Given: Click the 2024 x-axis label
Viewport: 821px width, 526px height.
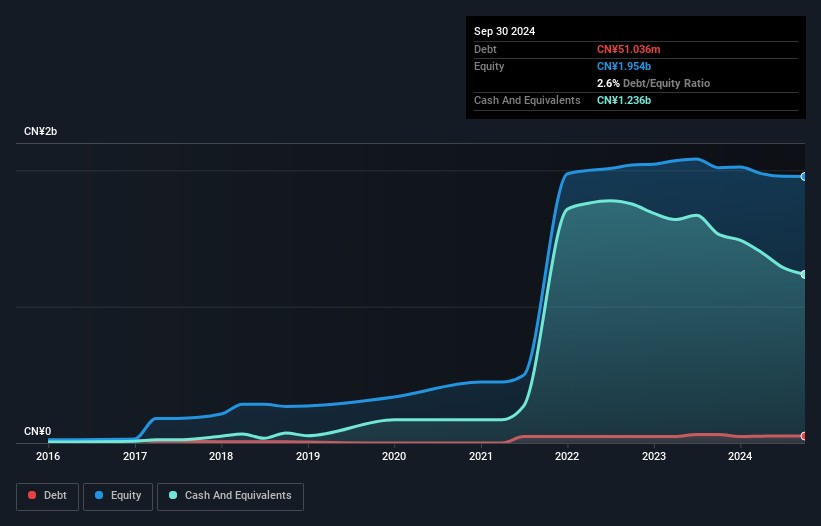Looking at the screenshot, I should pos(740,456).
